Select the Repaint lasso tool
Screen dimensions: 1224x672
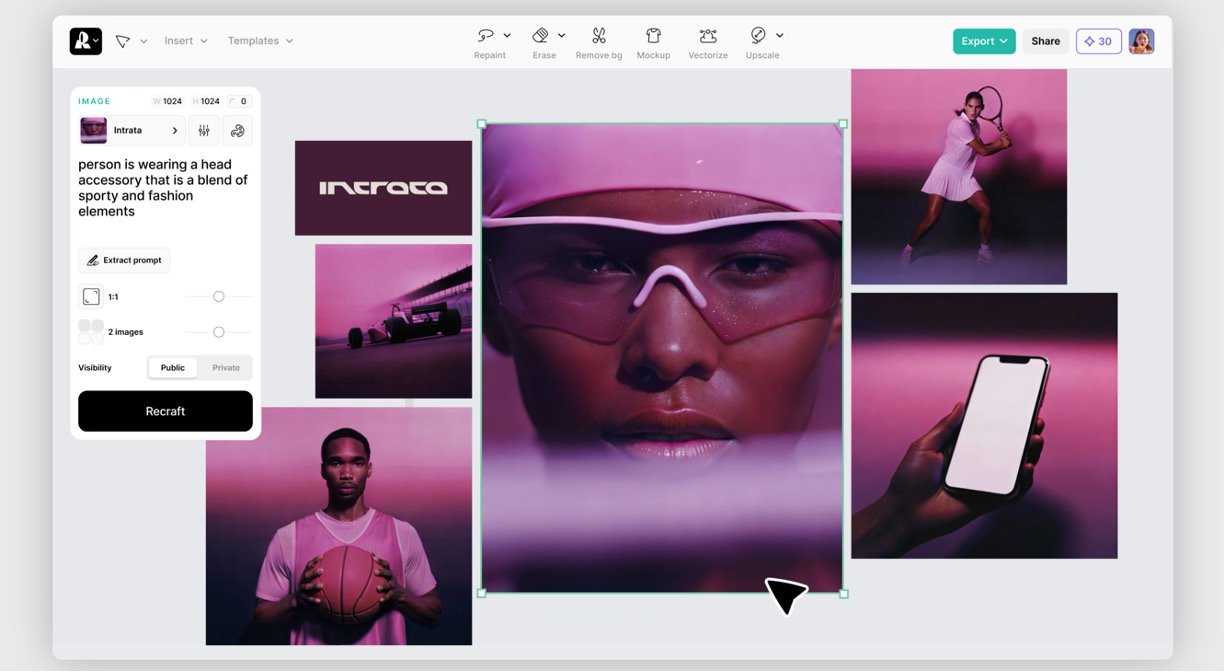[x=486, y=36]
